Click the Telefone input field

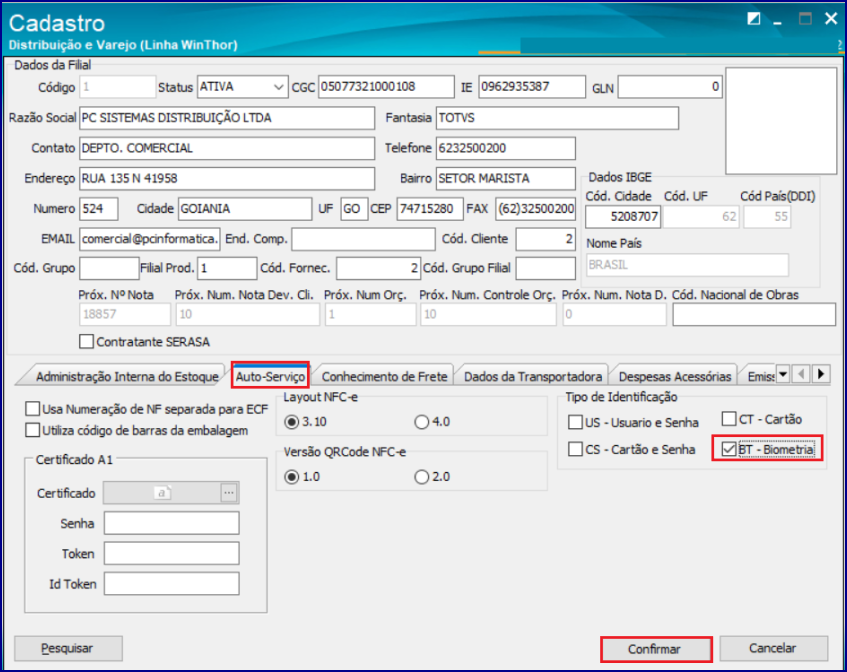tap(506, 148)
